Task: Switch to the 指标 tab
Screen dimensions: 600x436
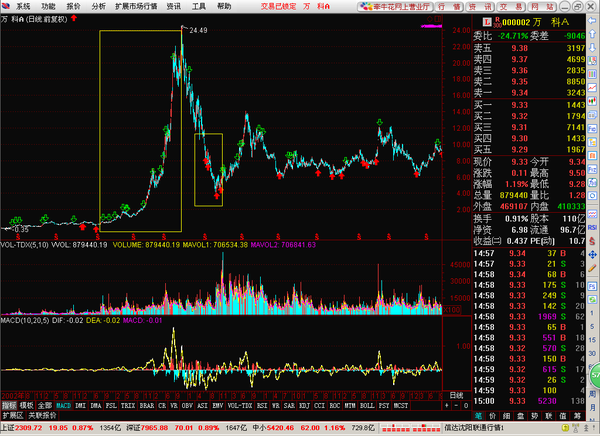Action: pyautogui.click(x=9, y=405)
